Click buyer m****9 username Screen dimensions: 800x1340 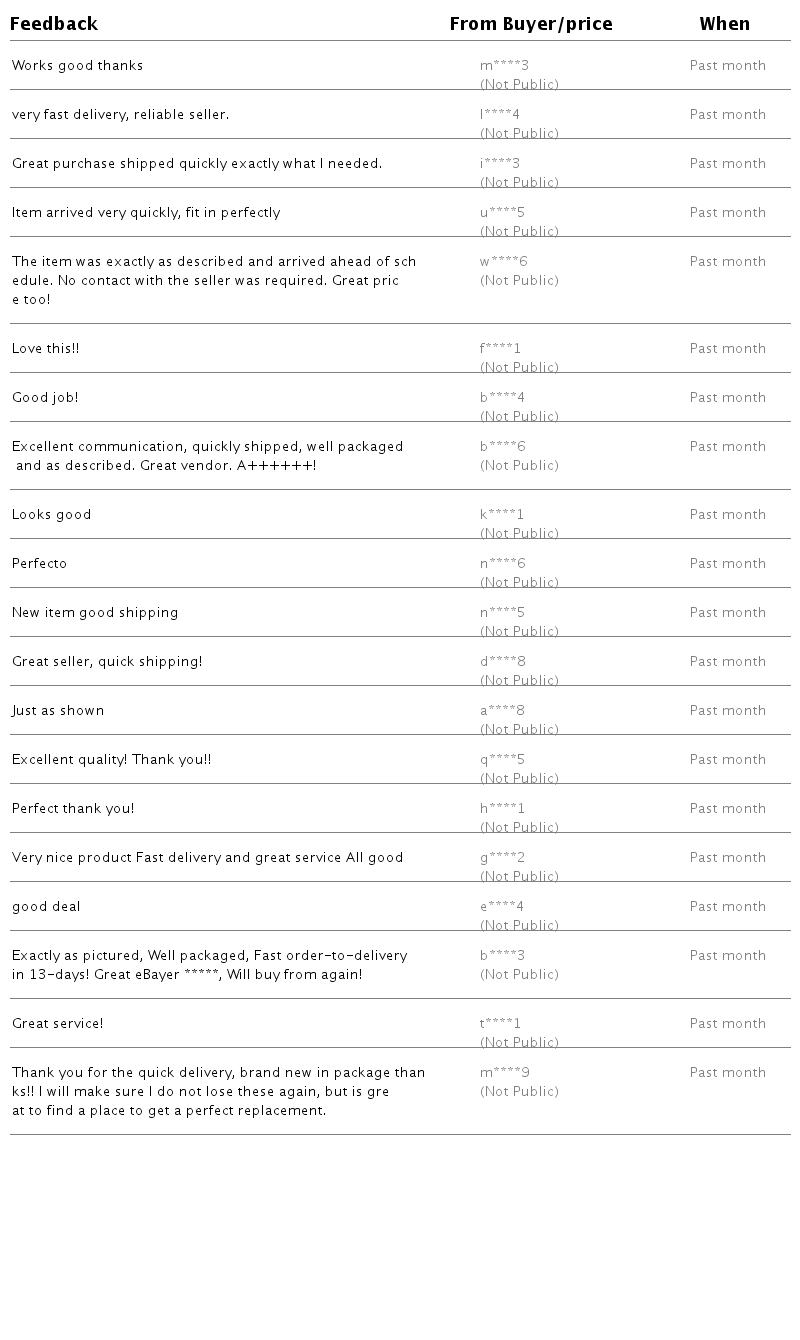[504, 1073]
